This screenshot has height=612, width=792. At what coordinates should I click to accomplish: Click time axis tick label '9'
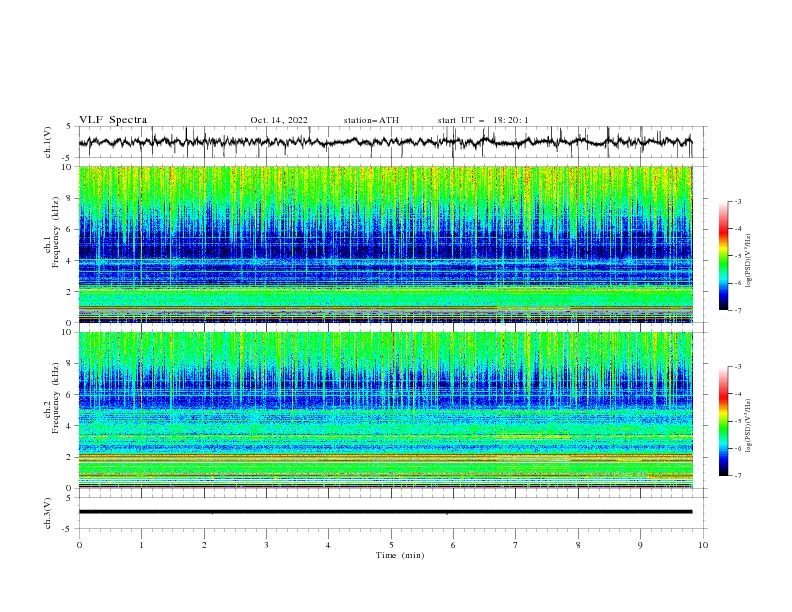tap(640, 545)
